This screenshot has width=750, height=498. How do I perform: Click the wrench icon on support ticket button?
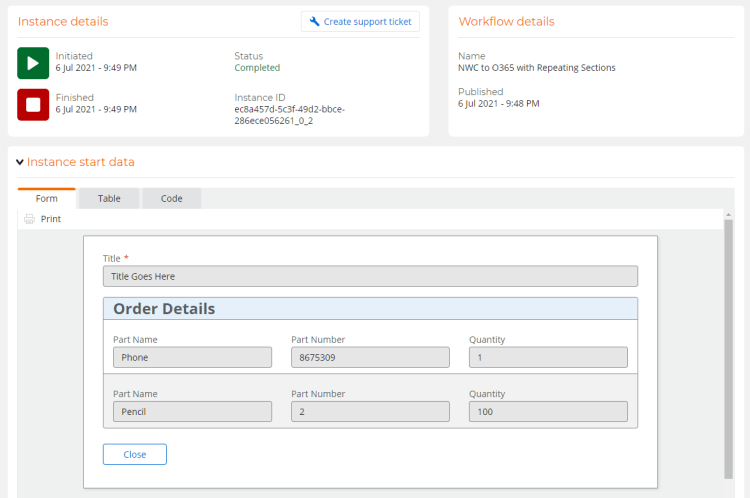click(314, 22)
